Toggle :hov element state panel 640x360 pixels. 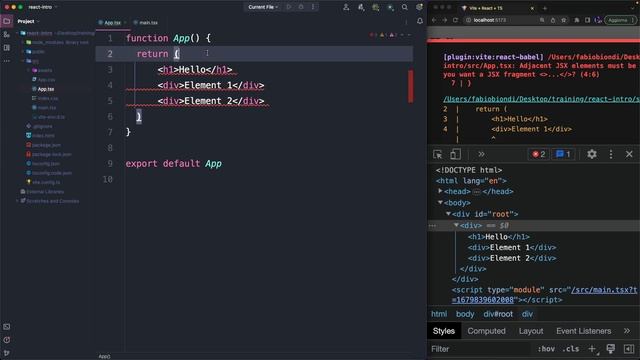pyautogui.click(x=546, y=349)
